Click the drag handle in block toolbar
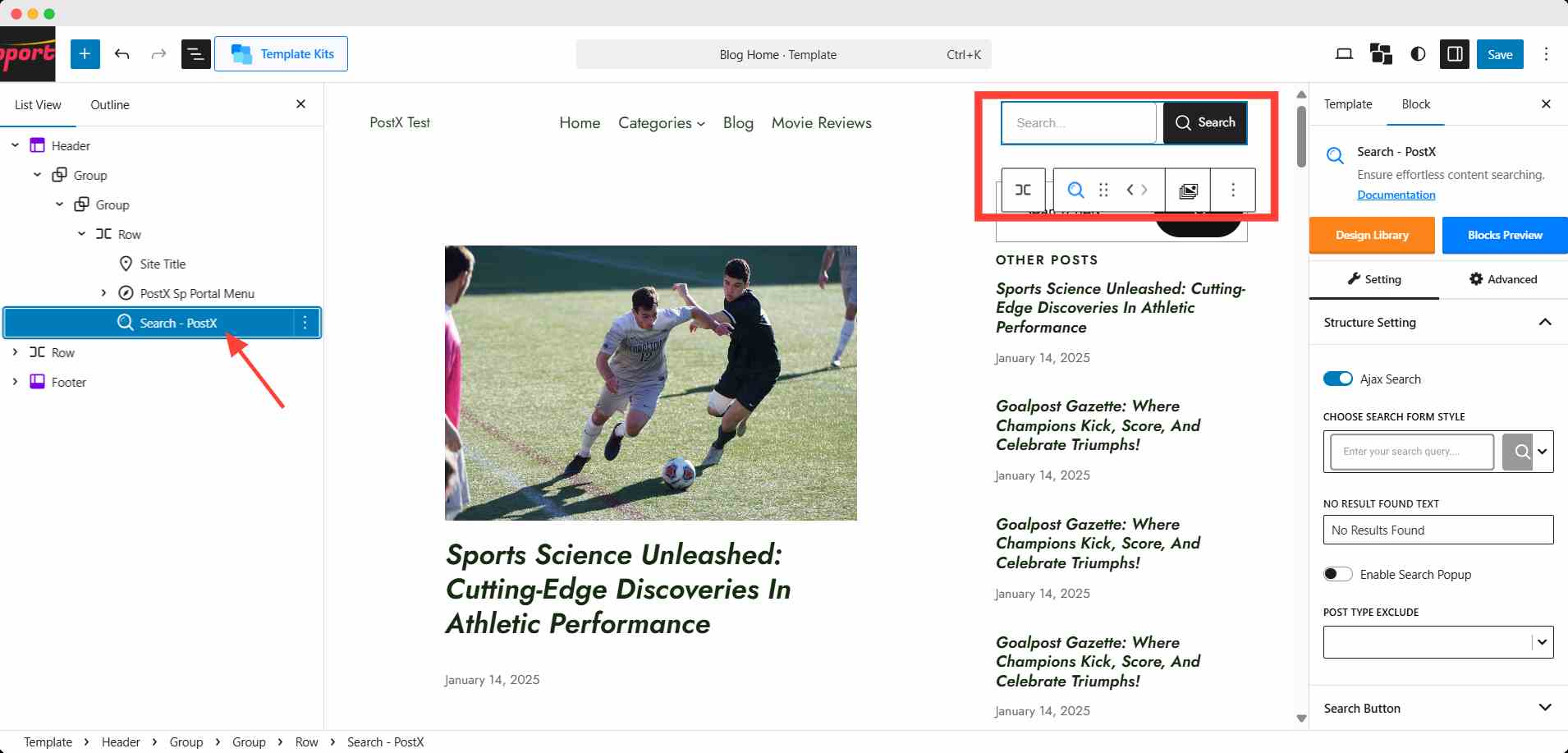The image size is (1568, 753). (x=1103, y=190)
